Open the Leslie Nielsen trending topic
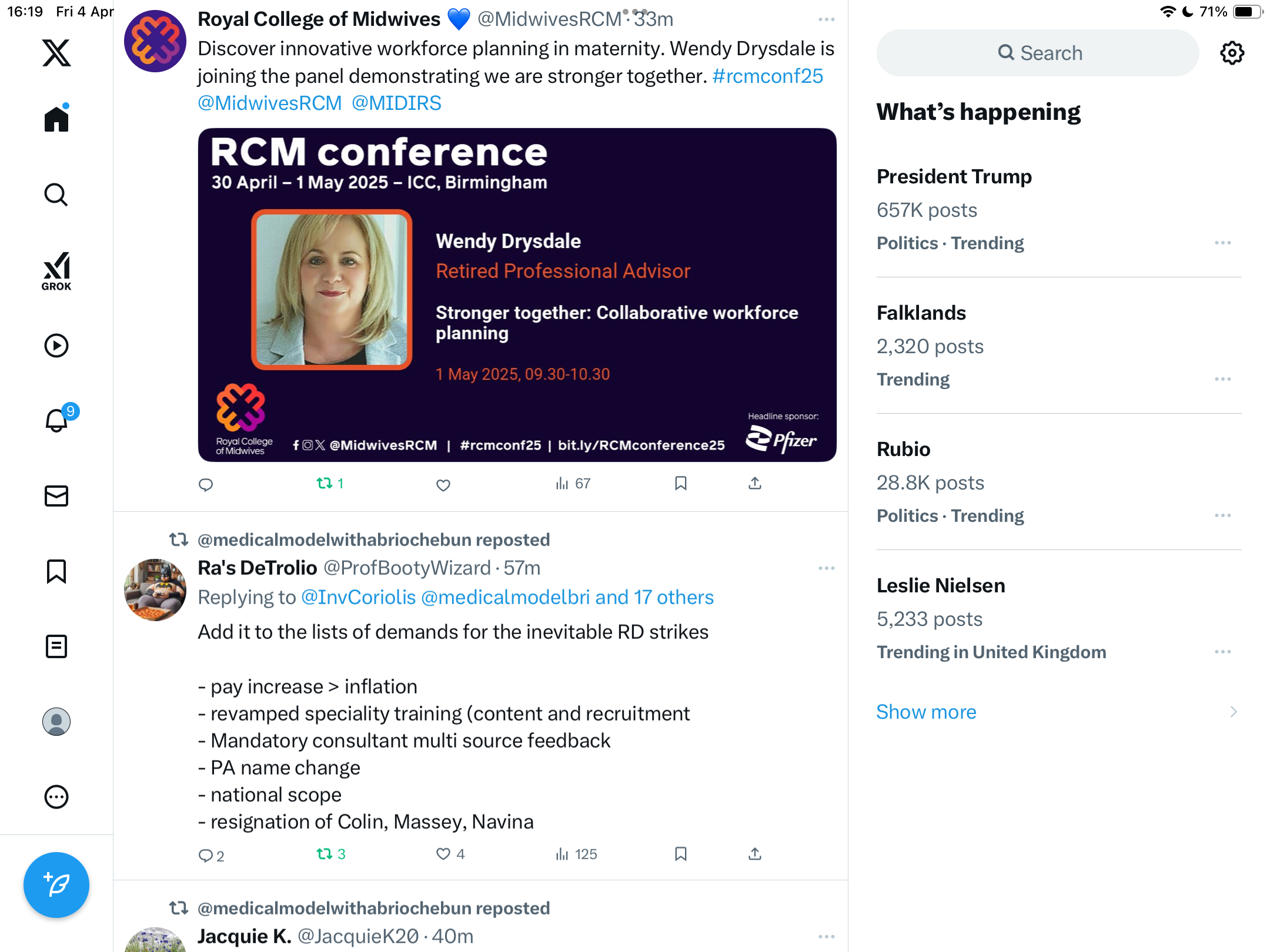The width and height of the screenshot is (1270, 952). tap(1059, 618)
